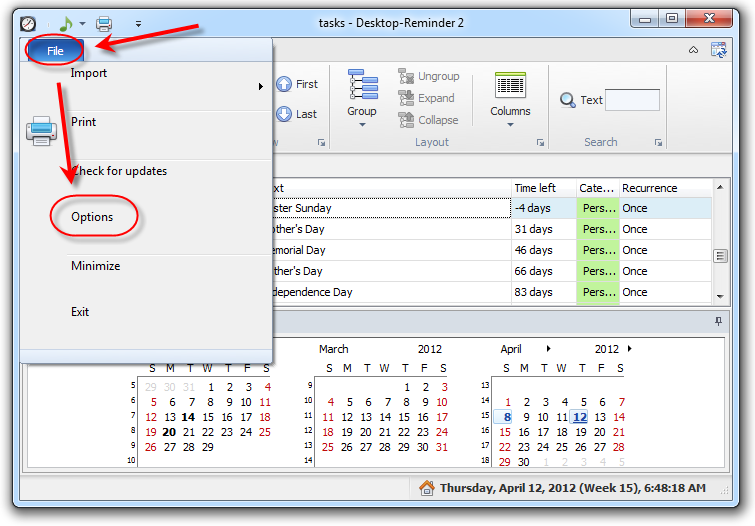Viewport: 755px width, 526px height.
Task: Go to Last record button
Action: click(x=297, y=114)
